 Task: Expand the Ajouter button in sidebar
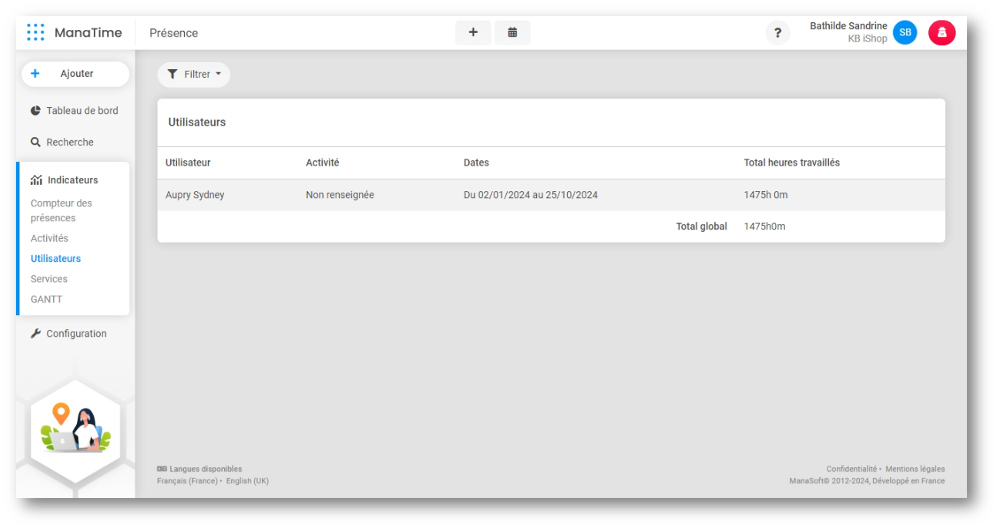(x=75, y=74)
